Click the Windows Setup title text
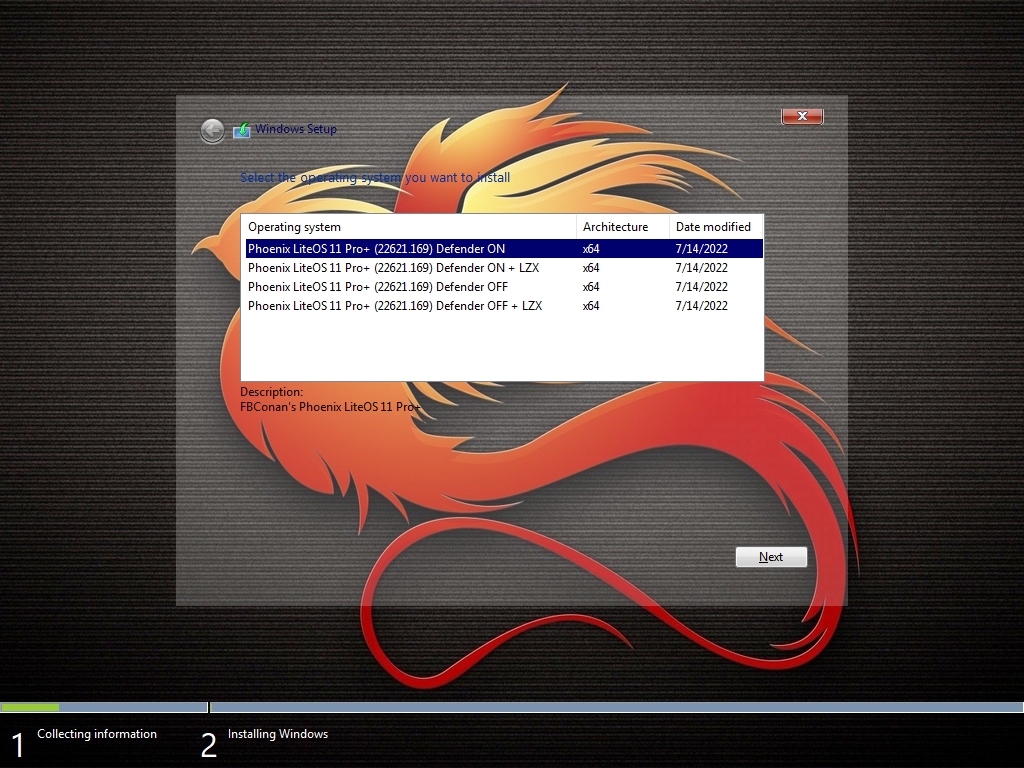This screenshot has height=768, width=1024. click(x=296, y=129)
